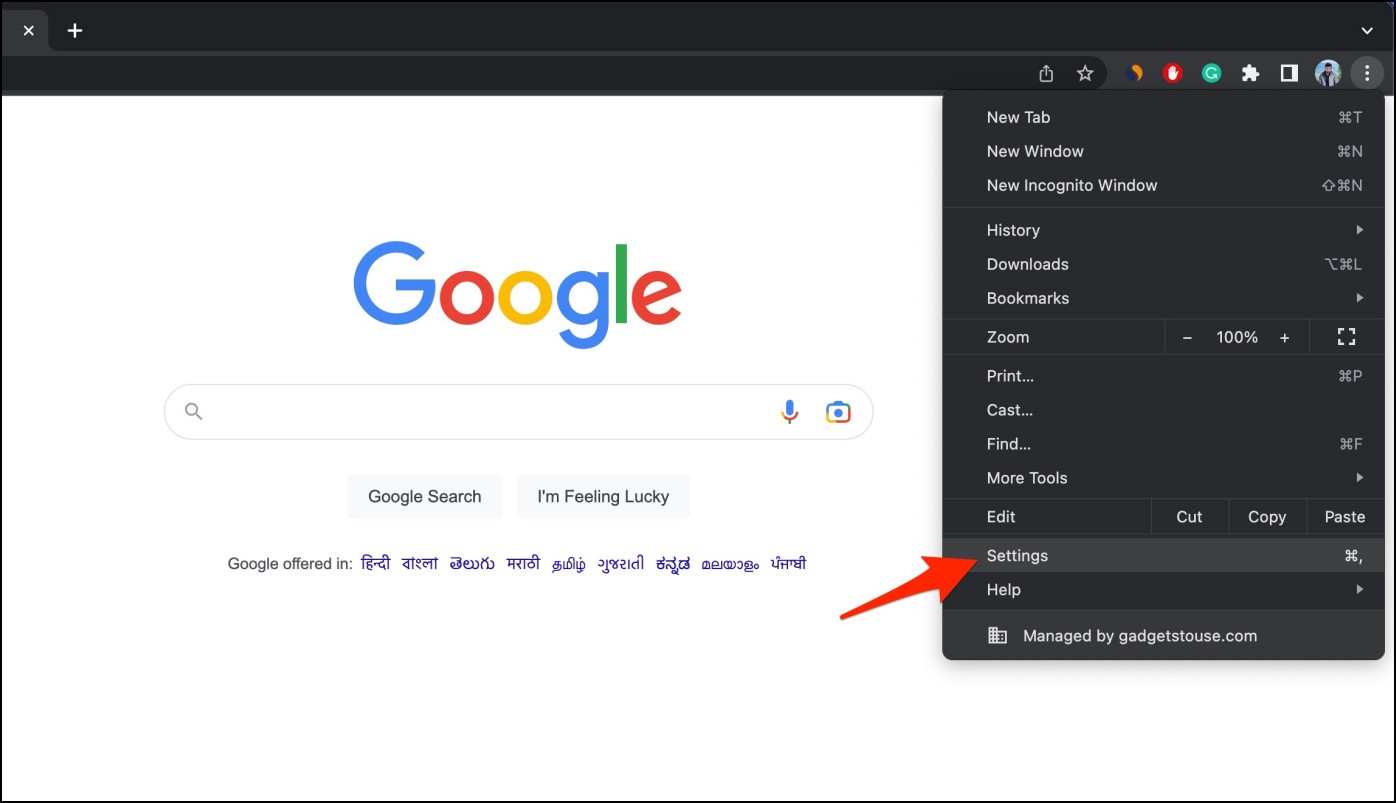This screenshot has width=1396, height=803.
Task: Switch Google to മലയാളം language
Action: tap(730, 565)
